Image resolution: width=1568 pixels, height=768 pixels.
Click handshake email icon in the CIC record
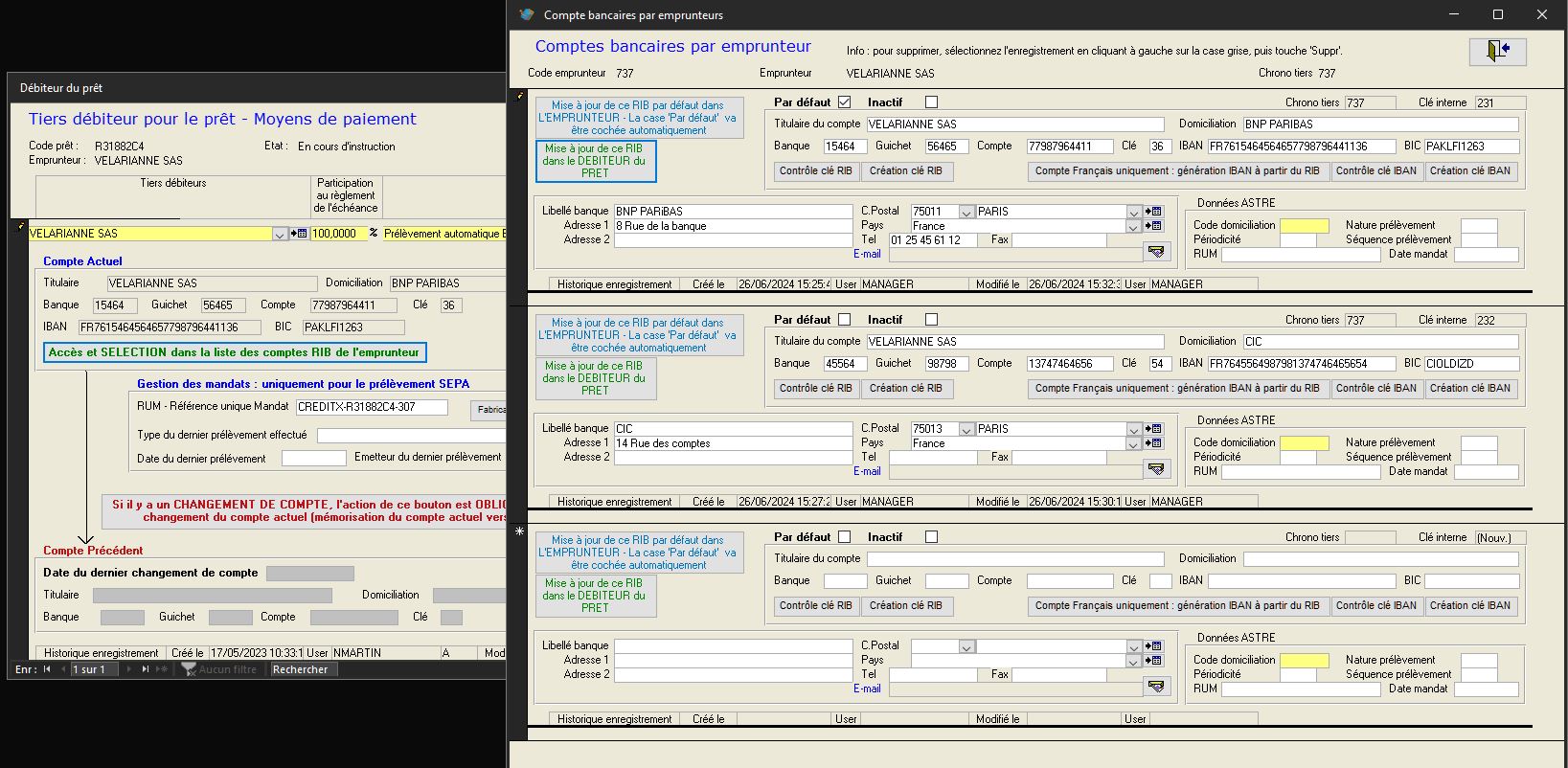[x=1157, y=468]
